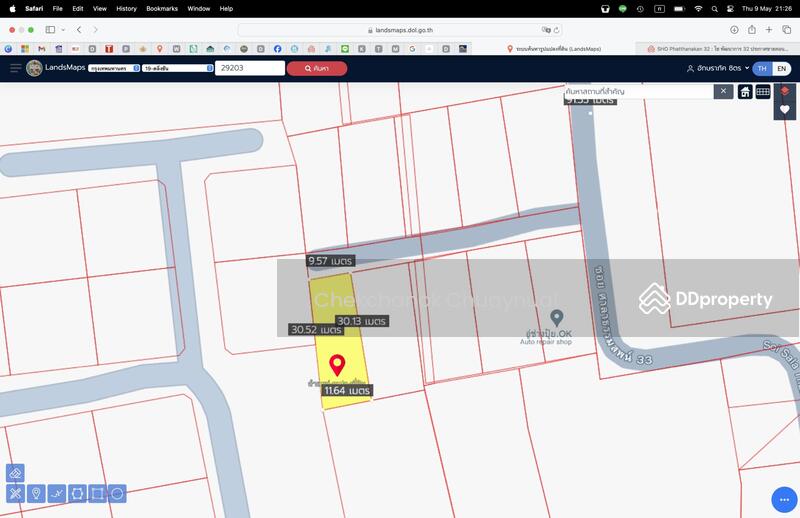Switch language to TH
This screenshot has height=518, width=800.
762,68
